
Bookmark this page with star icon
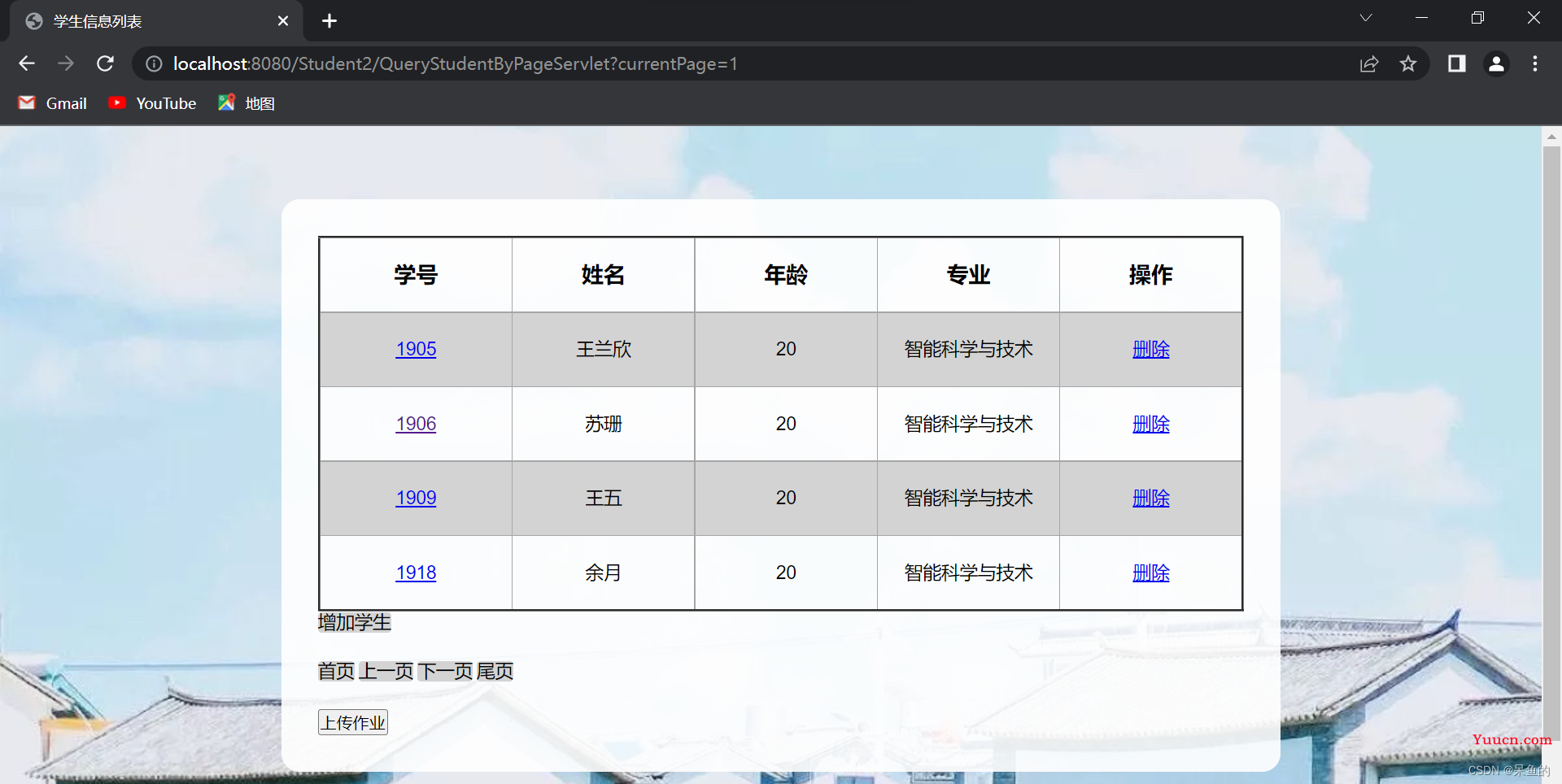point(1408,63)
